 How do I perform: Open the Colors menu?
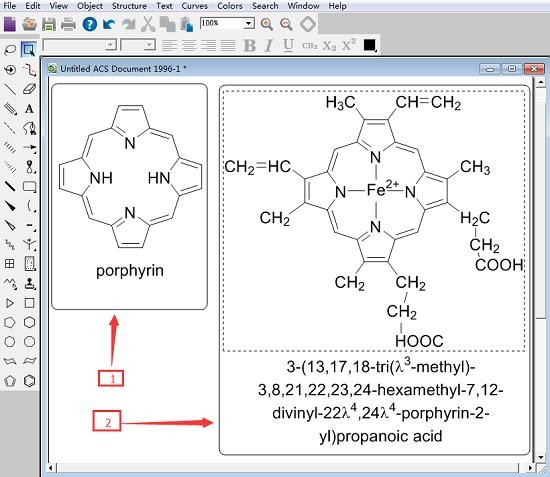click(230, 6)
